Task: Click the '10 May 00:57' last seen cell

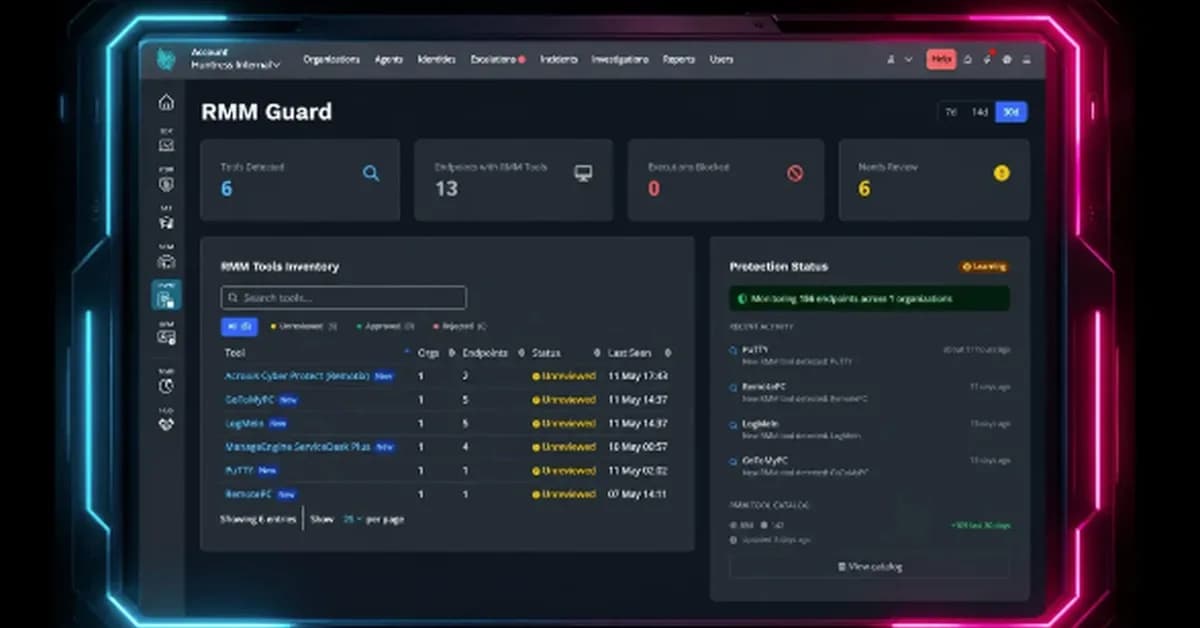Action: click(x=638, y=447)
